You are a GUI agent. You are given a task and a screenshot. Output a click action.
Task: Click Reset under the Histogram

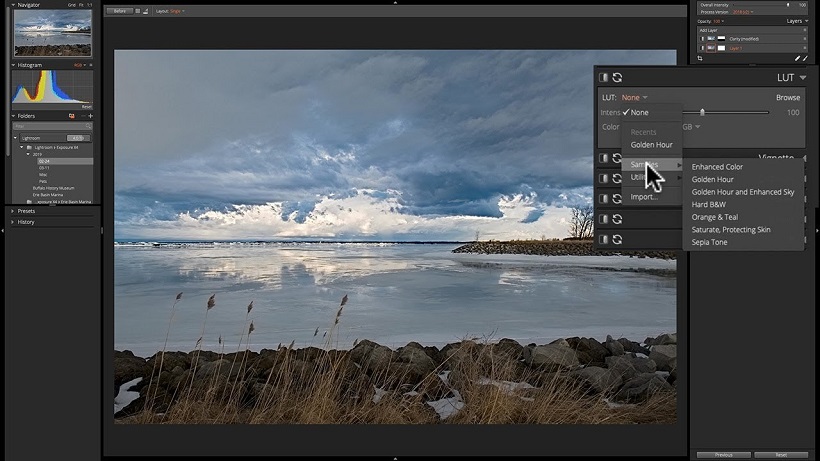coord(87,107)
